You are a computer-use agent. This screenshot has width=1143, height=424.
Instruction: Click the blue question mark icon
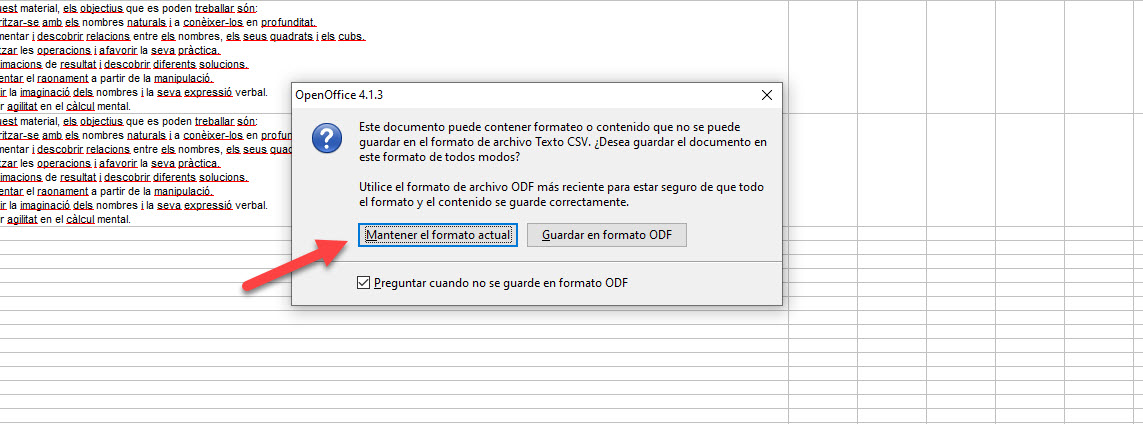coord(327,138)
